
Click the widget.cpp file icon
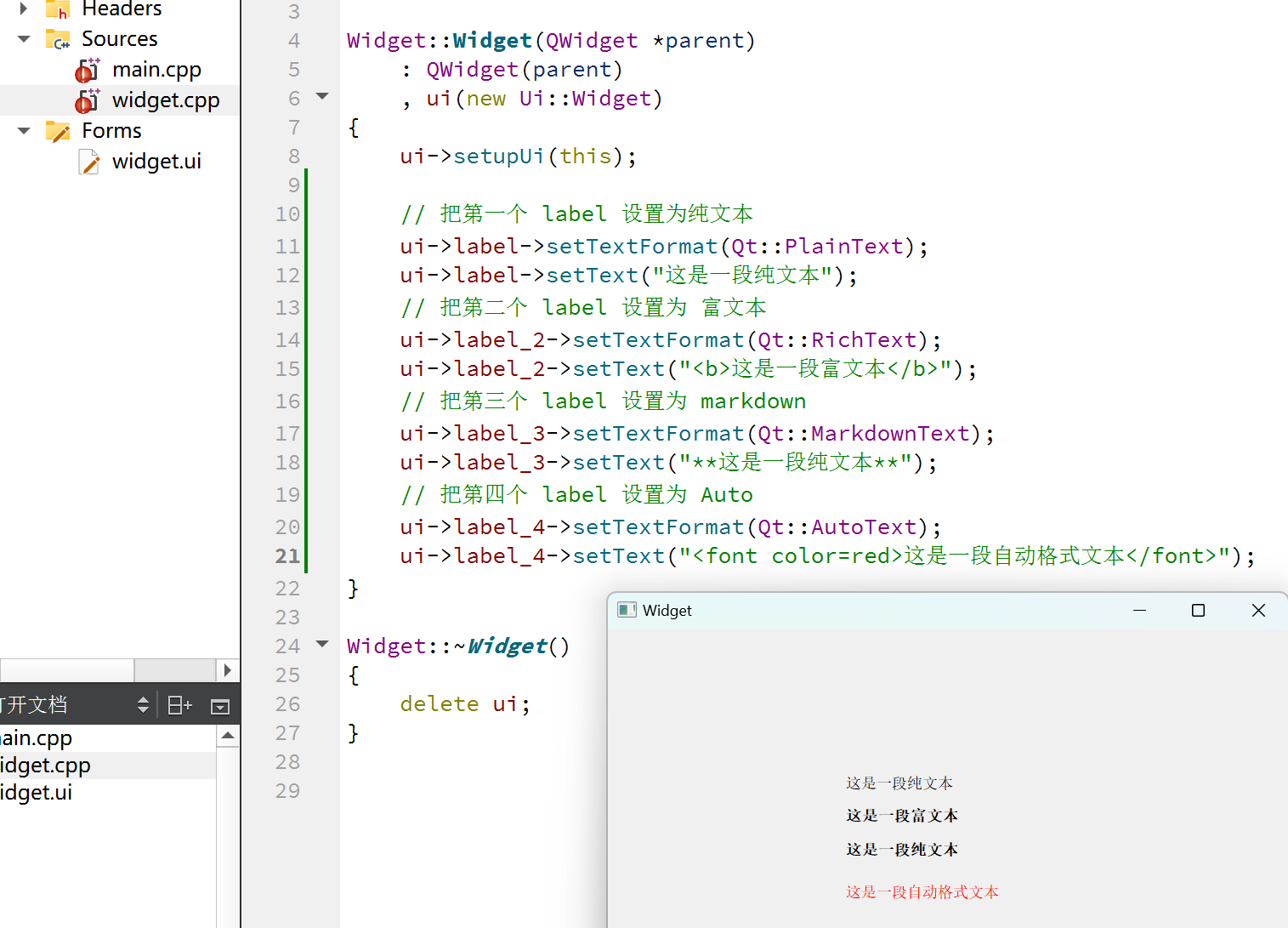[88, 100]
